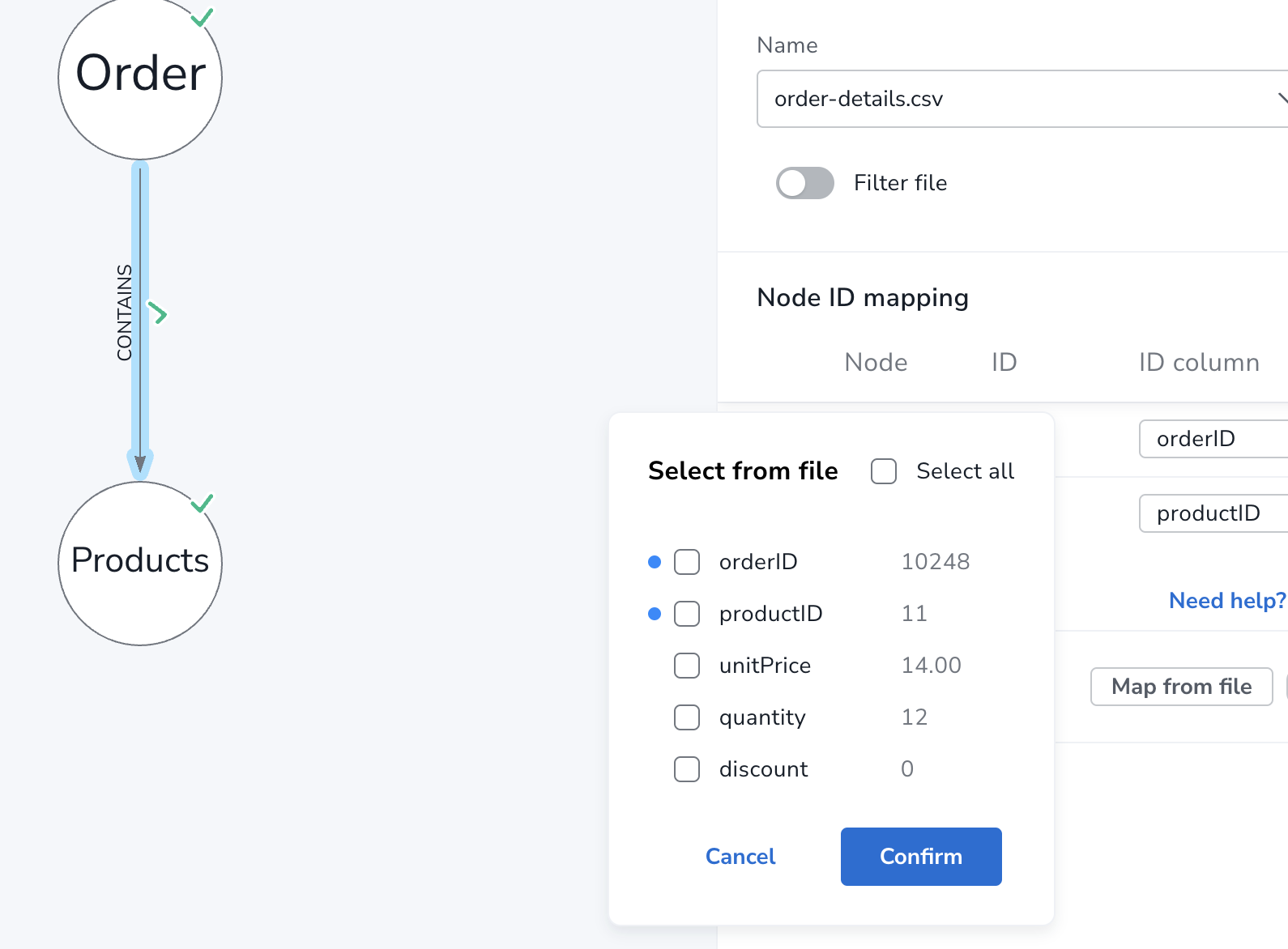Check the discount checkbox
The height and width of the screenshot is (949, 1288).
coord(687,769)
